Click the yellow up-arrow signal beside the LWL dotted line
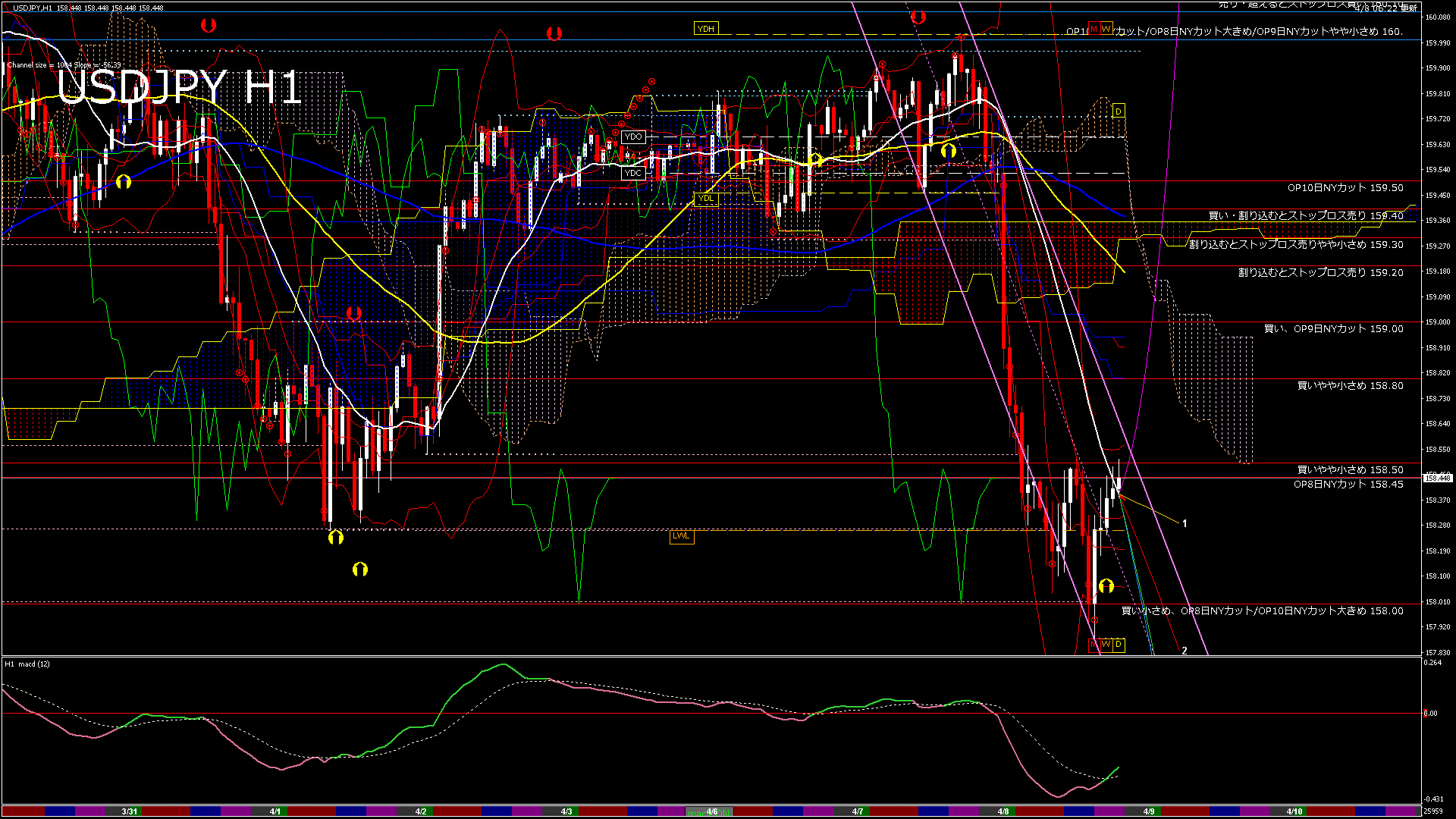Screen dimensions: 1456x819 click(336, 538)
